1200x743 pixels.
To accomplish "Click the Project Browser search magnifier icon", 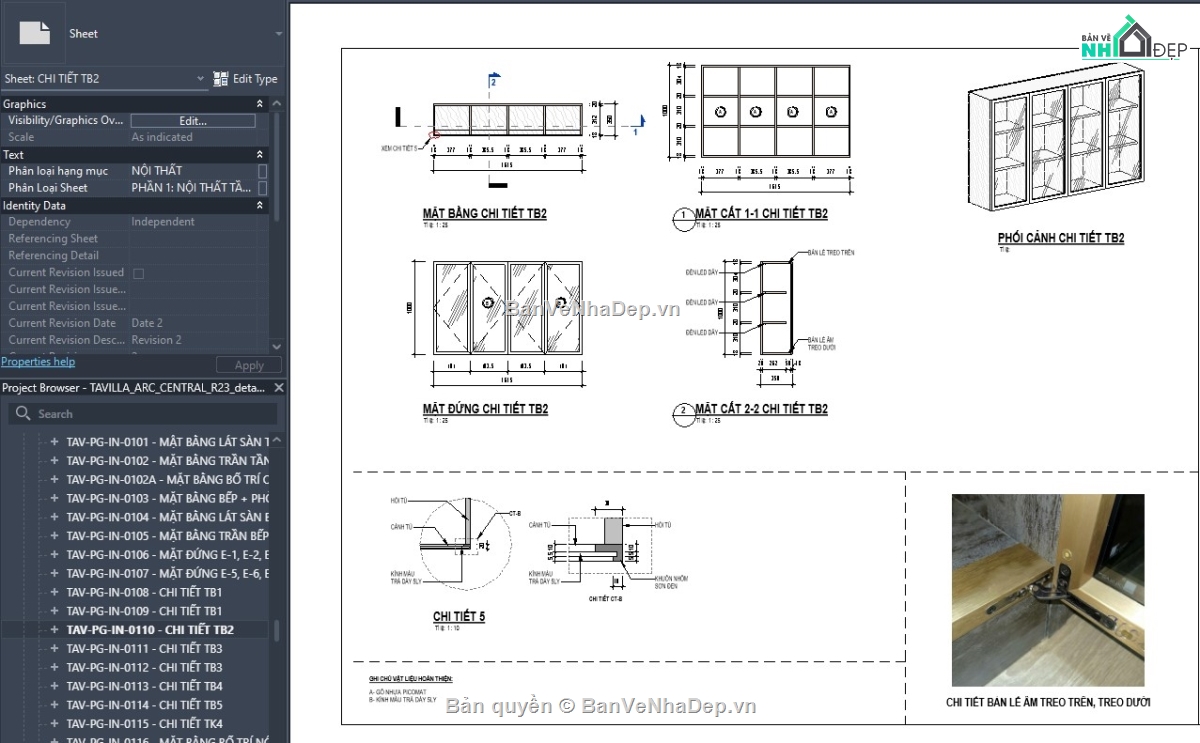I will pyautogui.click(x=22, y=414).
